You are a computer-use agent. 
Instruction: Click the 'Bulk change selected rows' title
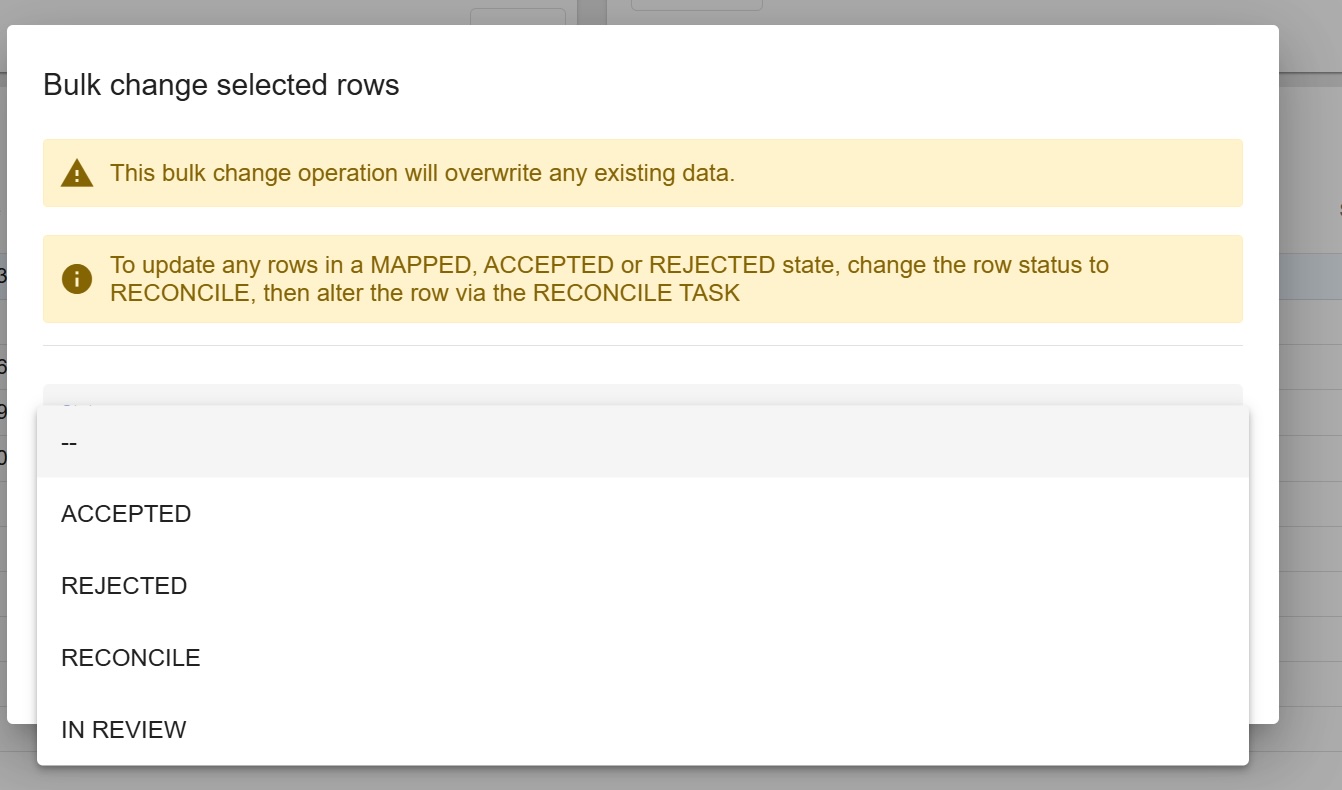221,85
